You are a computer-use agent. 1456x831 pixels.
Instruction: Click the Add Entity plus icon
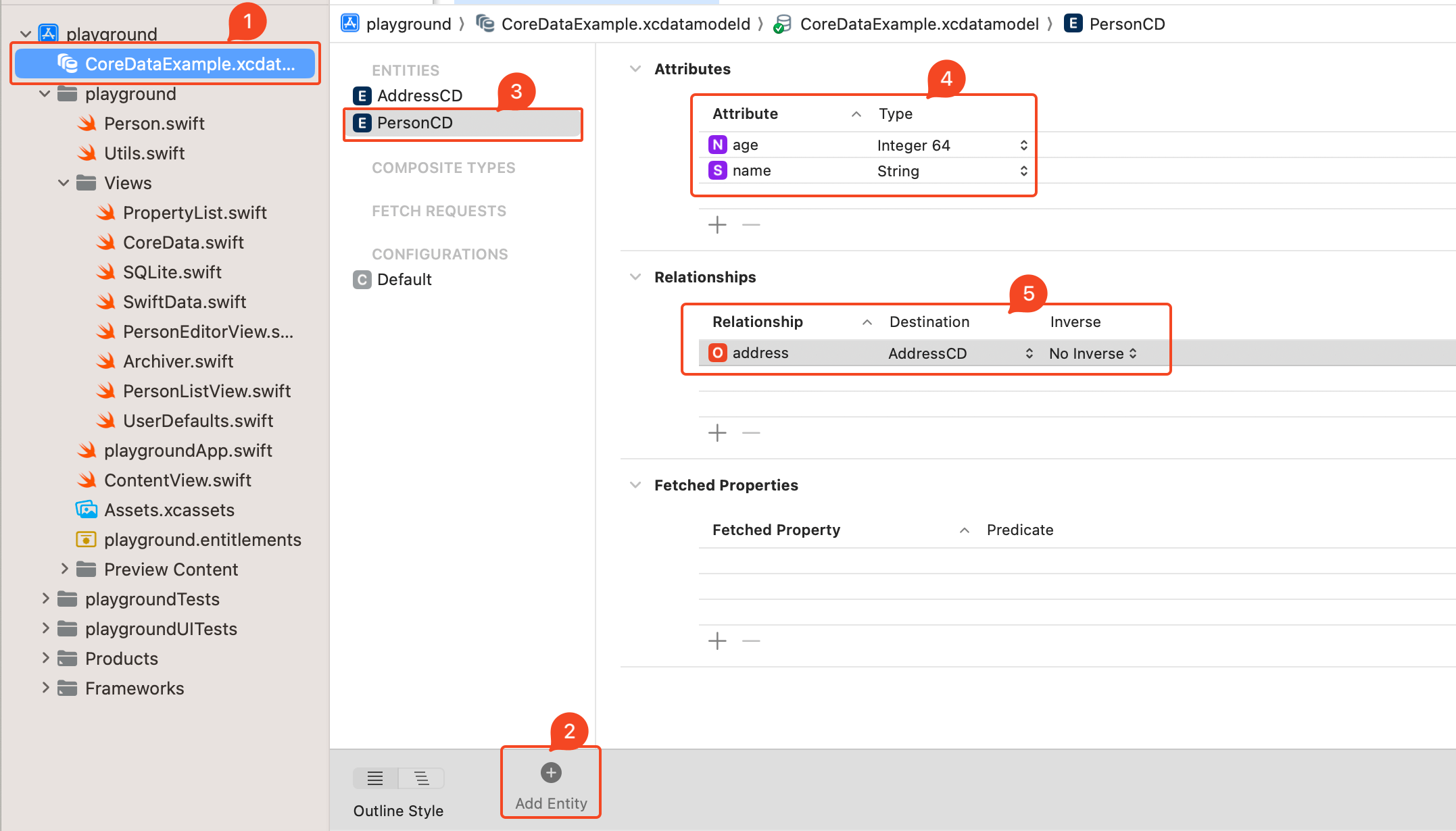coord(551,772)
